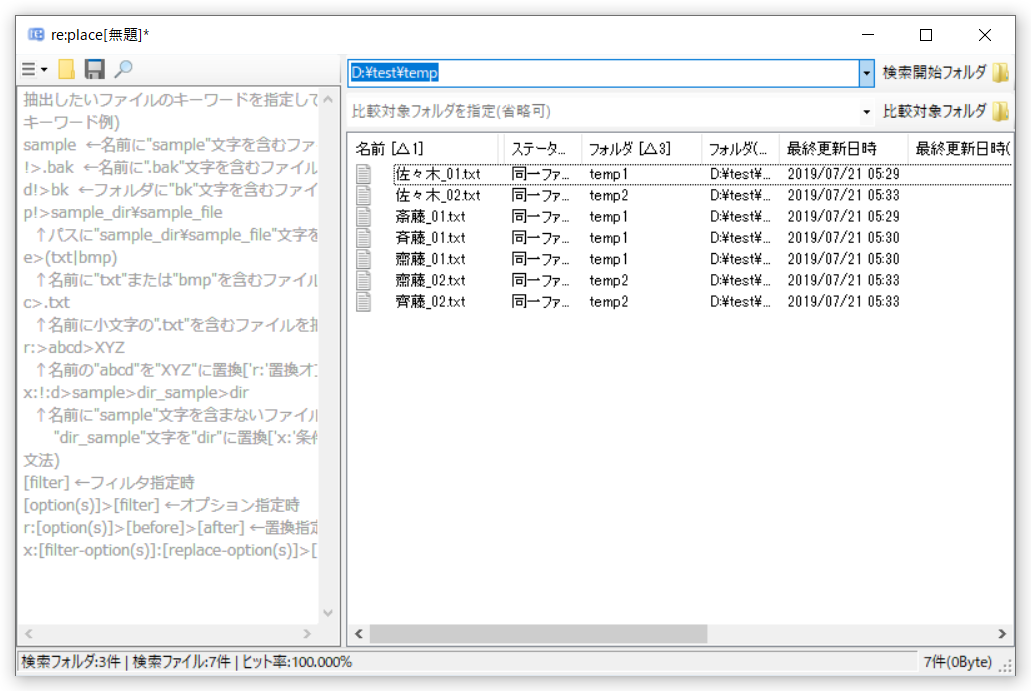1031x691 pixels.
Task: Click the 比較対象フォルダ label button
Action: click(934, 112)
